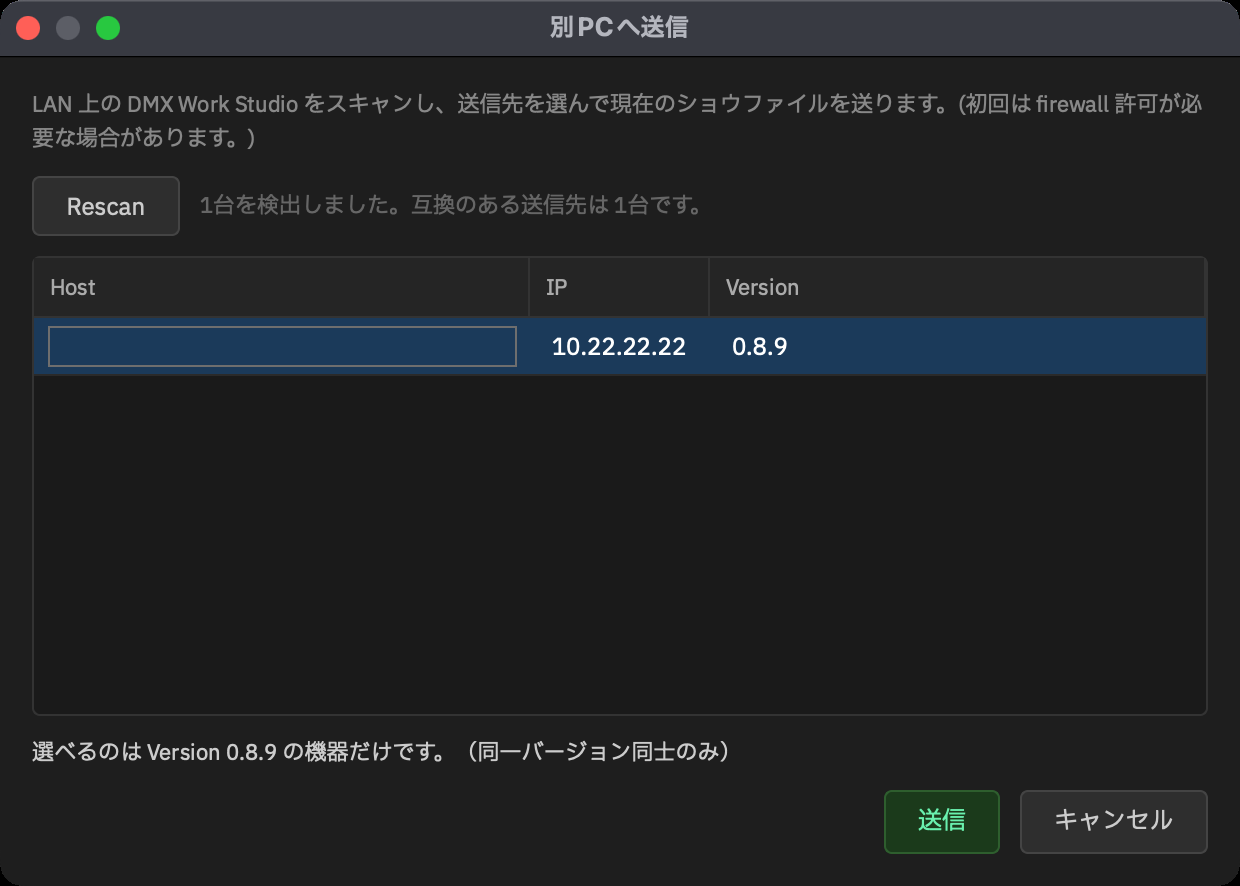Select the 10.22.22.22 IP cell
The width and height of the screenshot is (1240, 886).
(x=619, y=347)
